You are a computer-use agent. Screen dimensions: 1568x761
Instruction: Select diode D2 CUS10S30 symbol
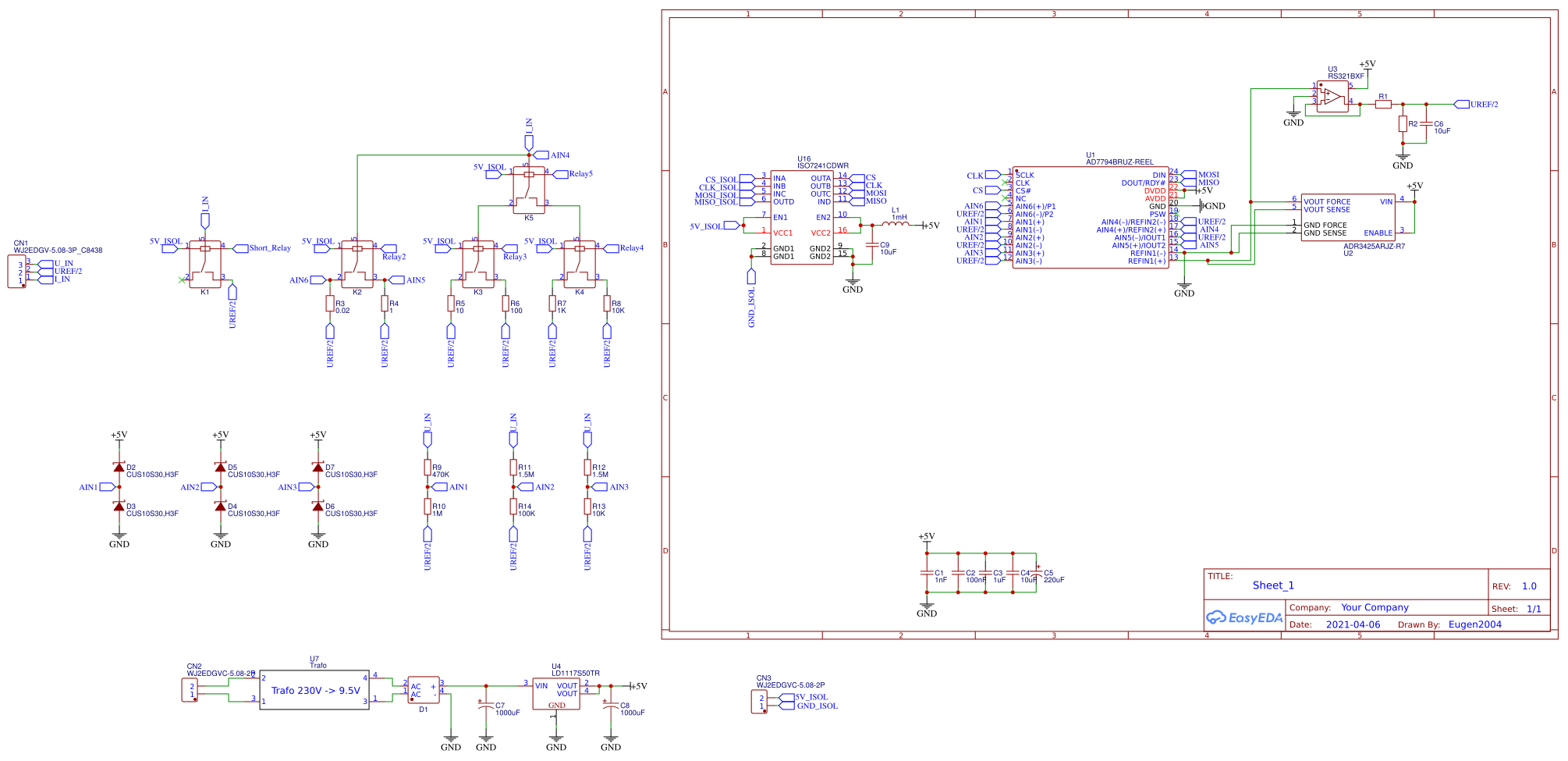tap(119, 468)
